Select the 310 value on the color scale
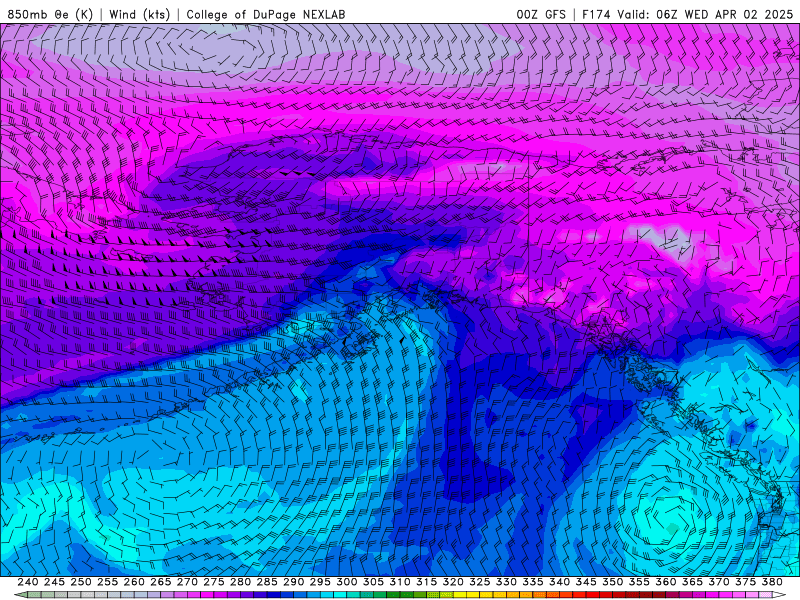Image resolution: width=800 pixels, height=600 pixels. point(399,582)
